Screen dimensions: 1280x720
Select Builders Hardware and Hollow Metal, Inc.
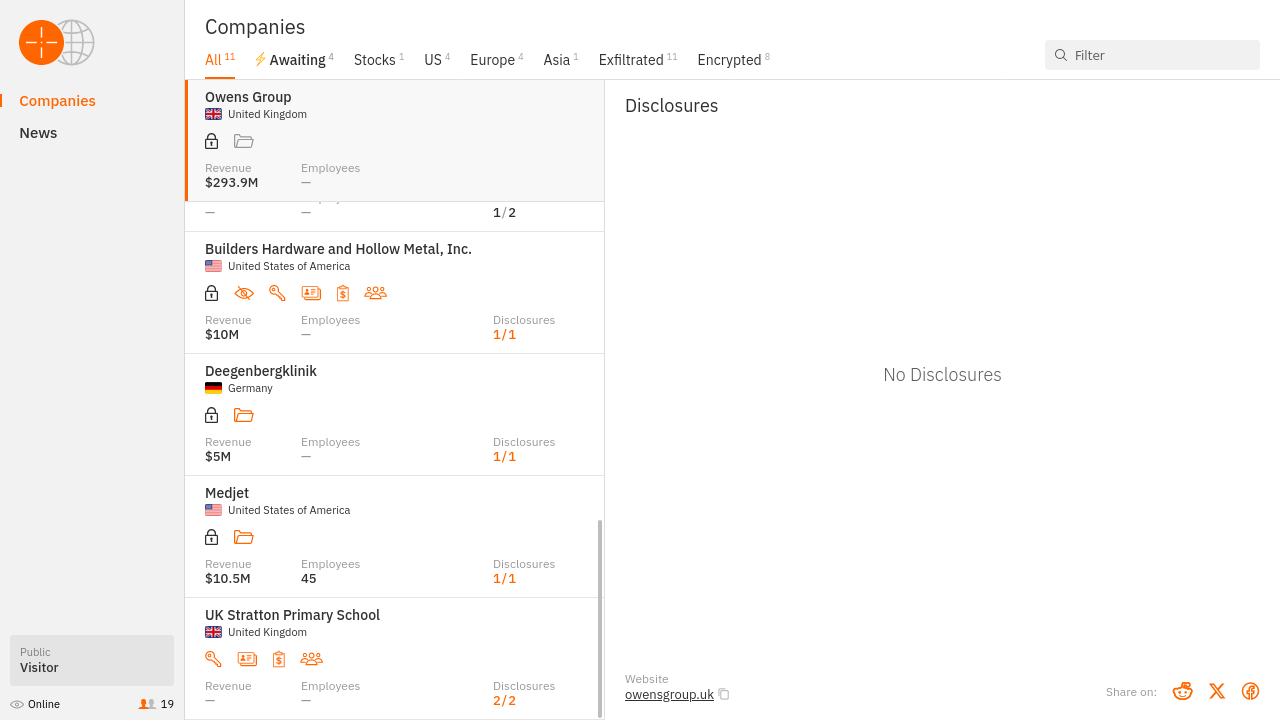pyautogui.click(x=395, y=293)
